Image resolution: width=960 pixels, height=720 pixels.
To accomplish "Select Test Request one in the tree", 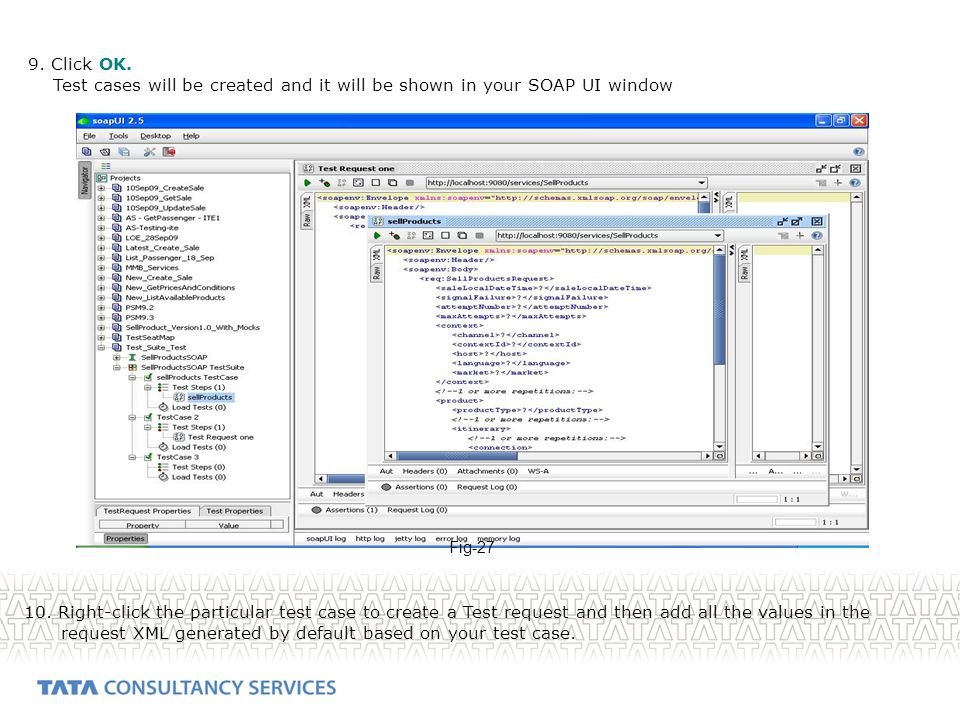I will coord(220,437).
